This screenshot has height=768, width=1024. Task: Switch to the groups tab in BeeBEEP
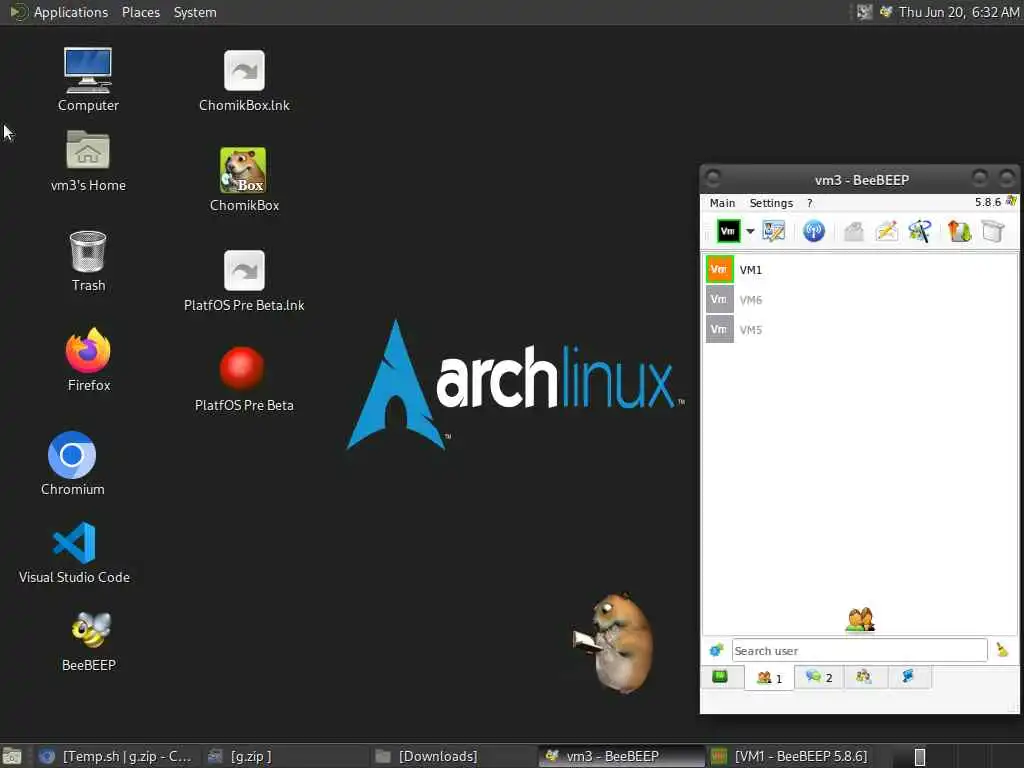coord(864,677)
